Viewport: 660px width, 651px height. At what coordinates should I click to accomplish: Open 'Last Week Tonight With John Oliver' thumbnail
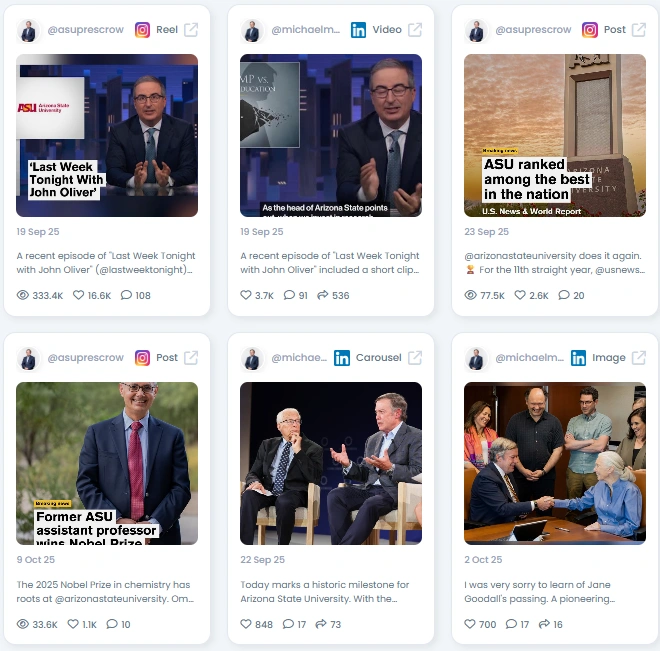(x=107, y=136)
